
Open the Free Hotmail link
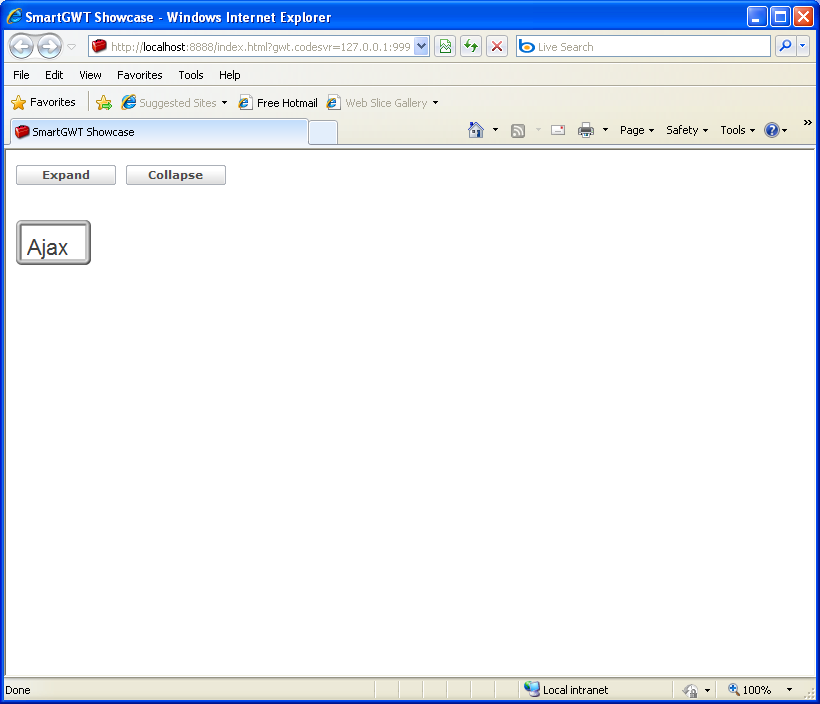[x=278, y=103]
